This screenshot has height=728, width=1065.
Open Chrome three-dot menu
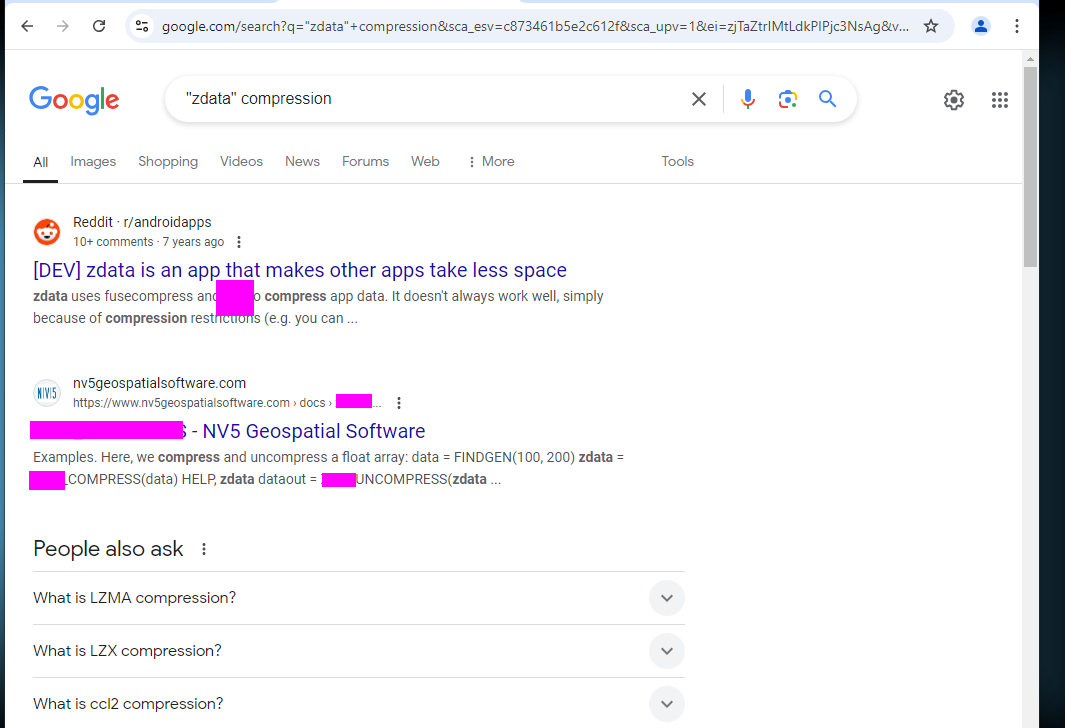1017,26
